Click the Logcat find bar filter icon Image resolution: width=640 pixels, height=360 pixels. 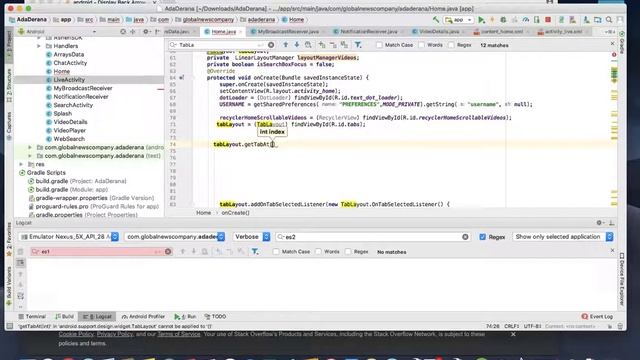pos(255,251)
